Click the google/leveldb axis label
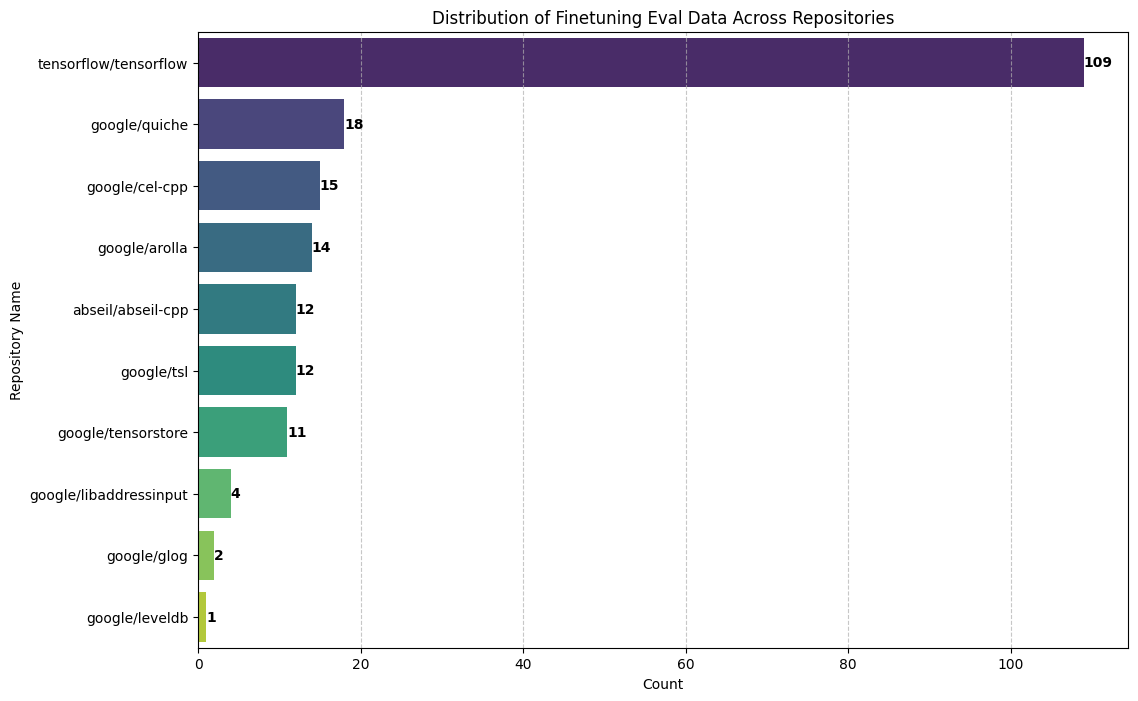This screenshot has width=1138, height=701. [x=137, y=618]
